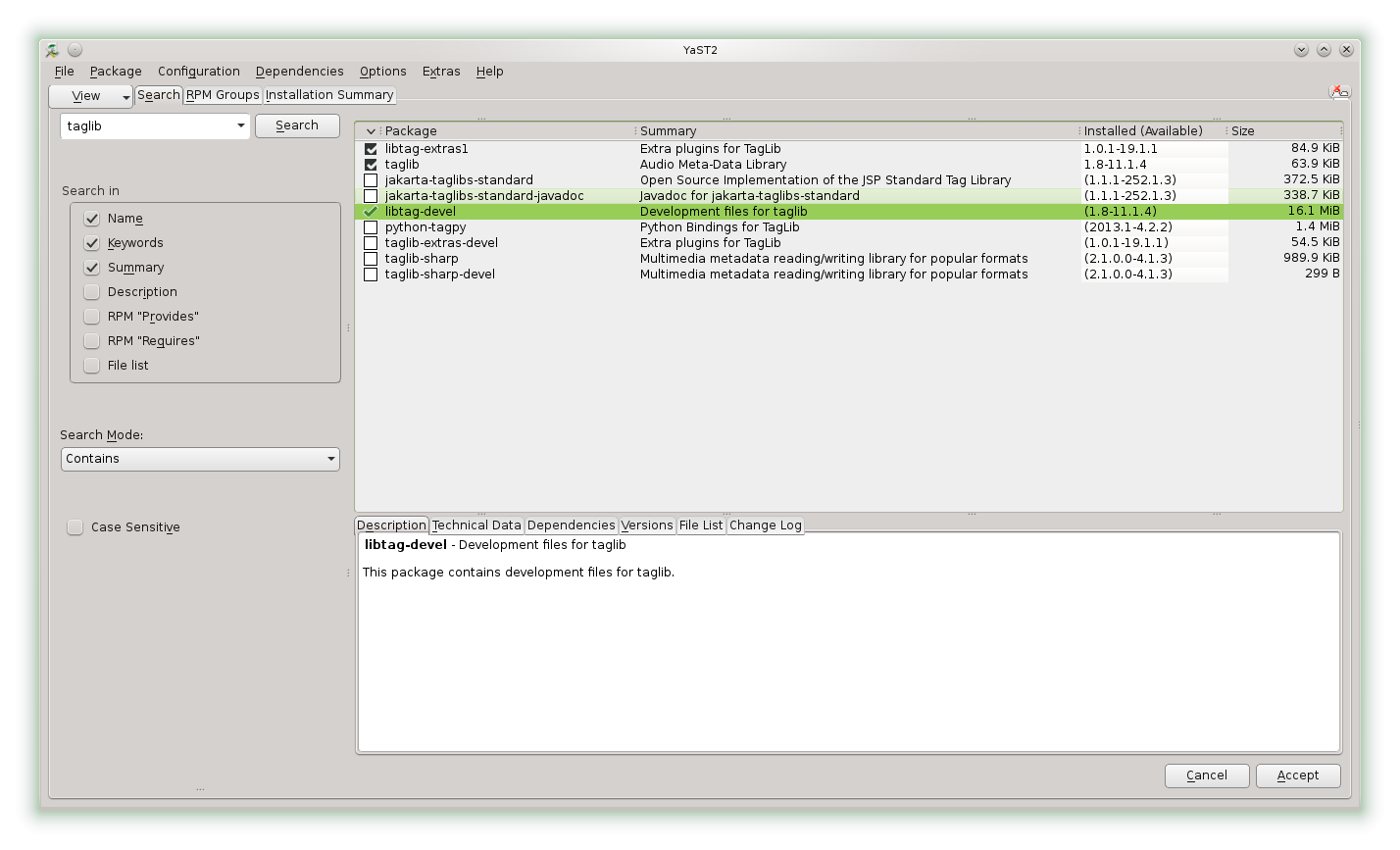Open the View dropdown button
This screenshot has height=850, width=1400.
[91, 96]
